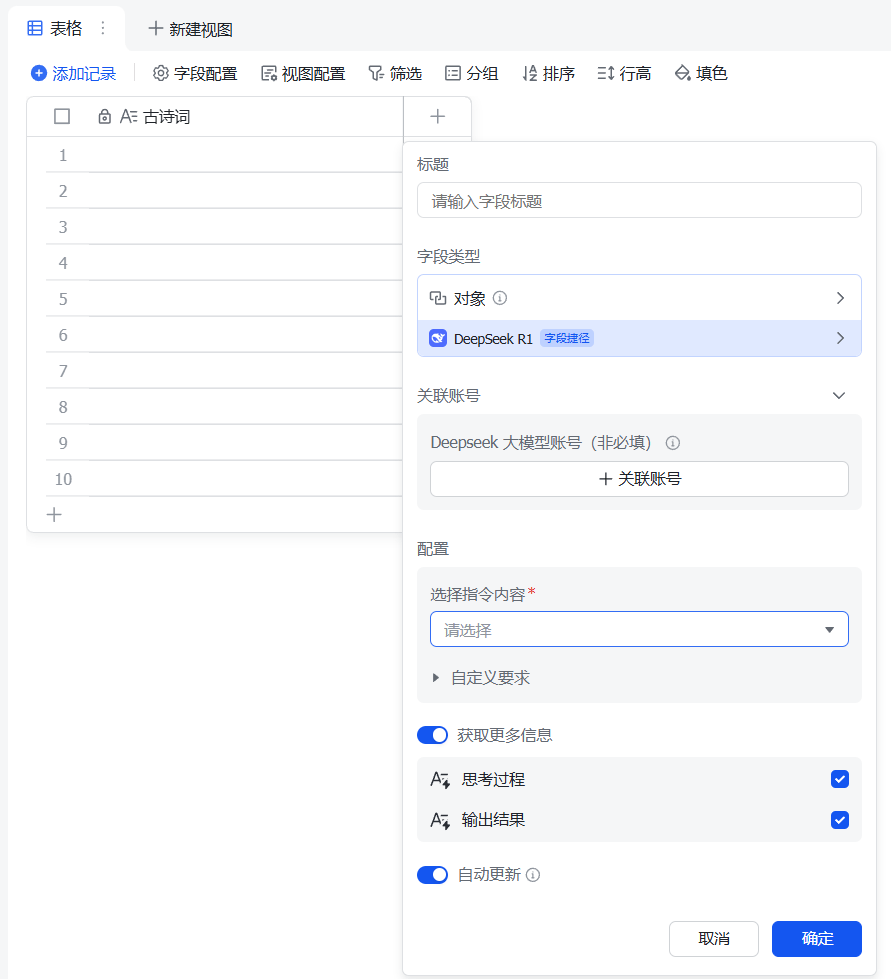The width and height of the screenshot is (891, 979).
Task: Click 确定 to confirm
Action: (817, 938)
